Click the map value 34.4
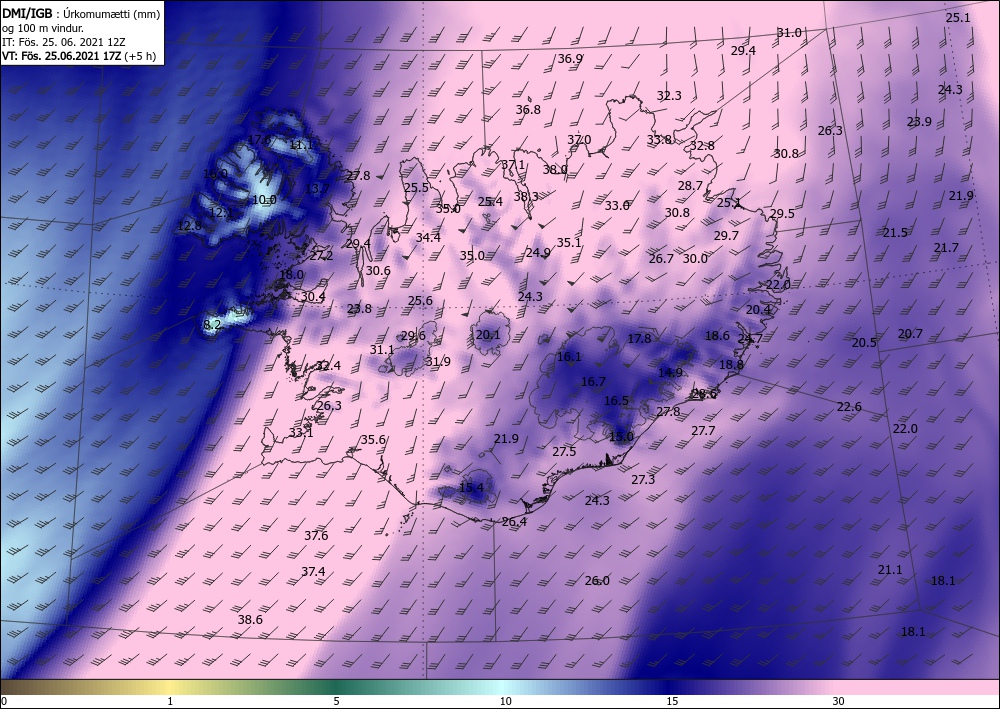This screenshot has height=709, width=1000. tap(428, 238)
